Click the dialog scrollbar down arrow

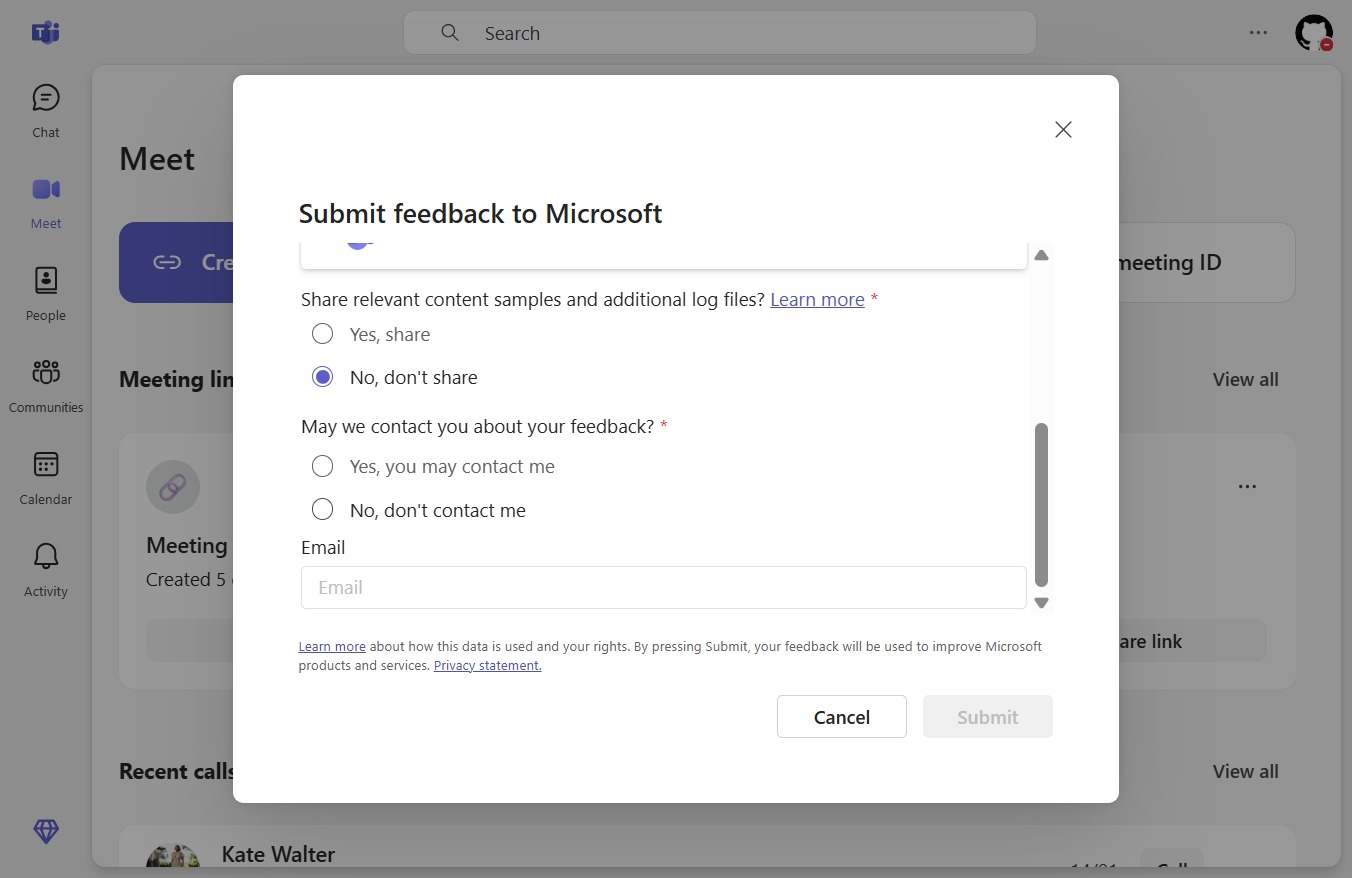(1041, 602)
